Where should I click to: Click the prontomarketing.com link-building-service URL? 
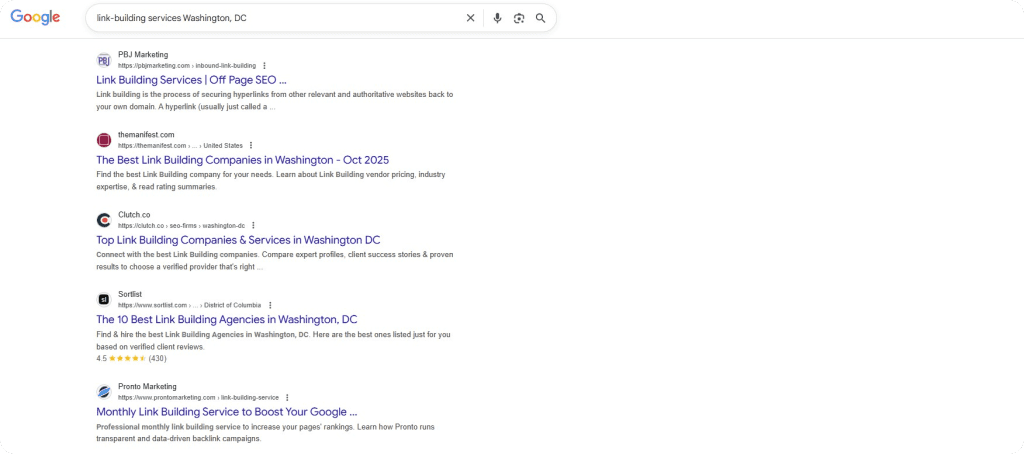tap(199, 397)
